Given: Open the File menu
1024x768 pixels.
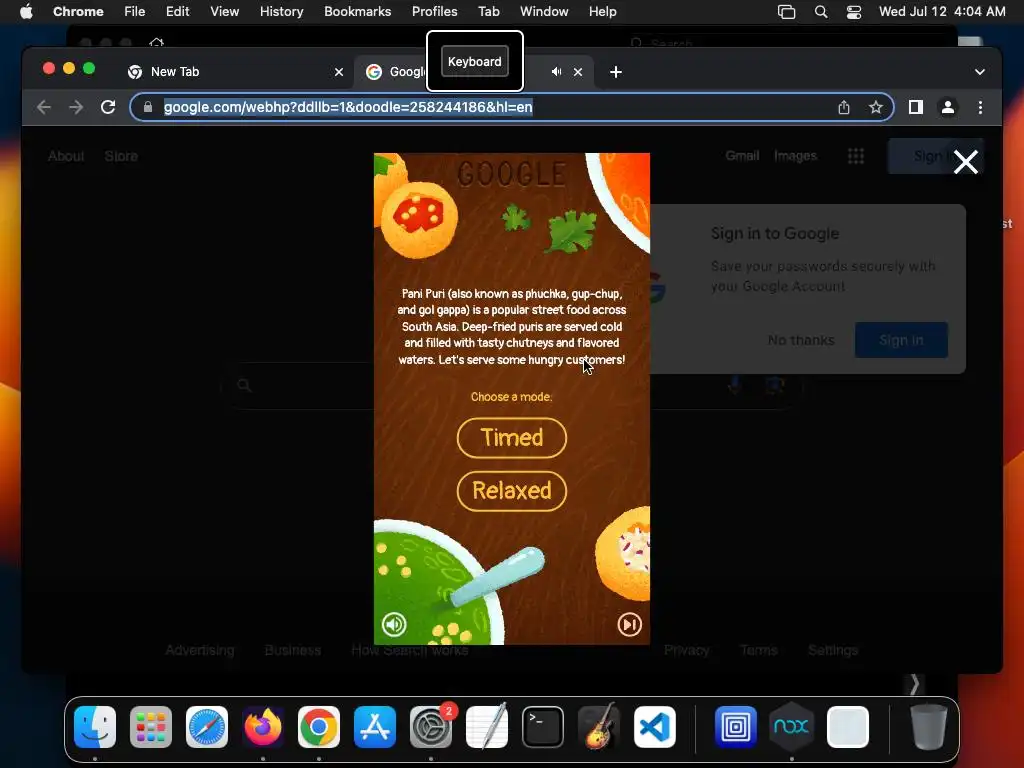Looking at the screenshot, I should coord(135,12).
